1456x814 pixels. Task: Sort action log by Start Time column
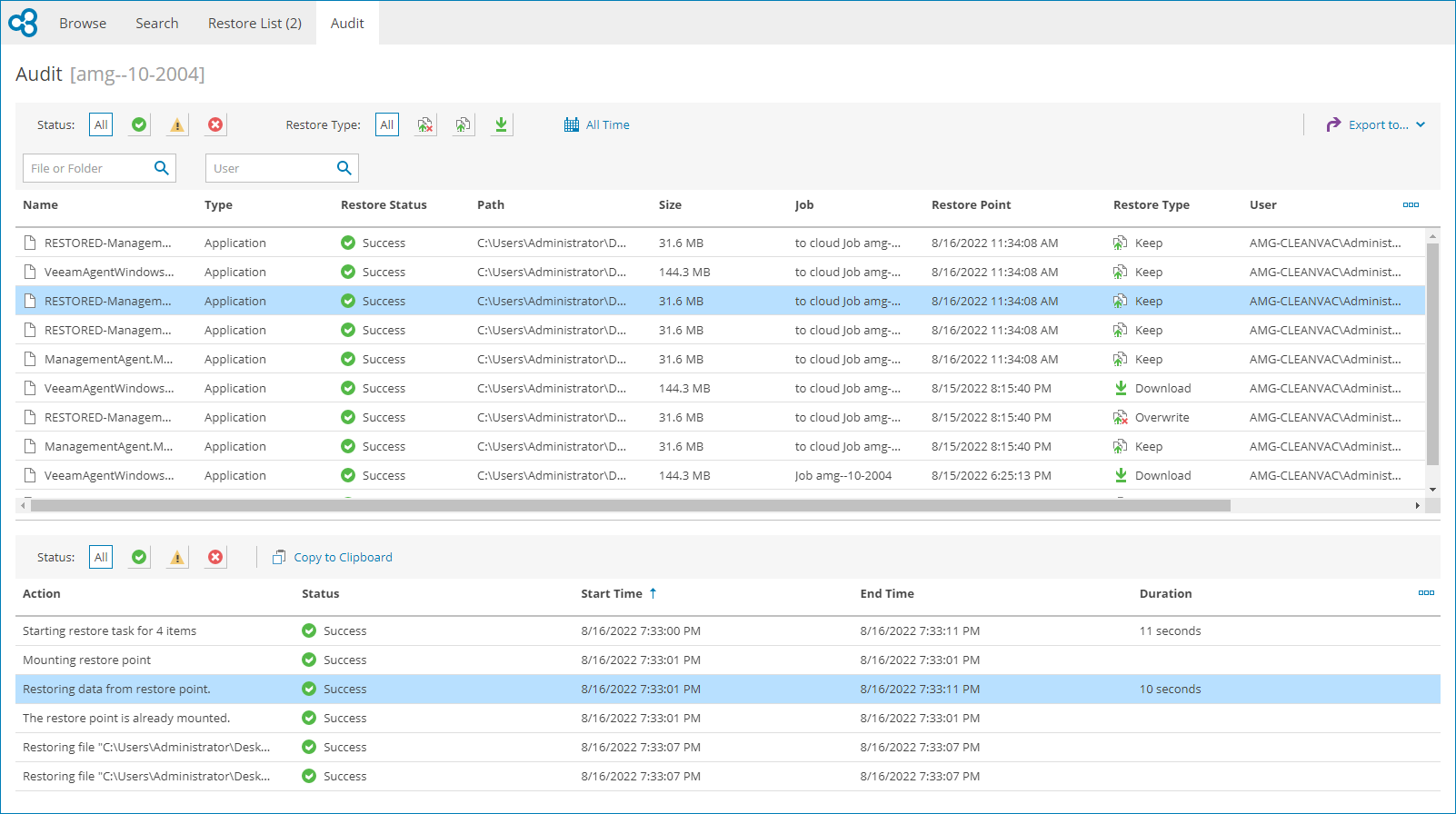[x=612, y=593]
